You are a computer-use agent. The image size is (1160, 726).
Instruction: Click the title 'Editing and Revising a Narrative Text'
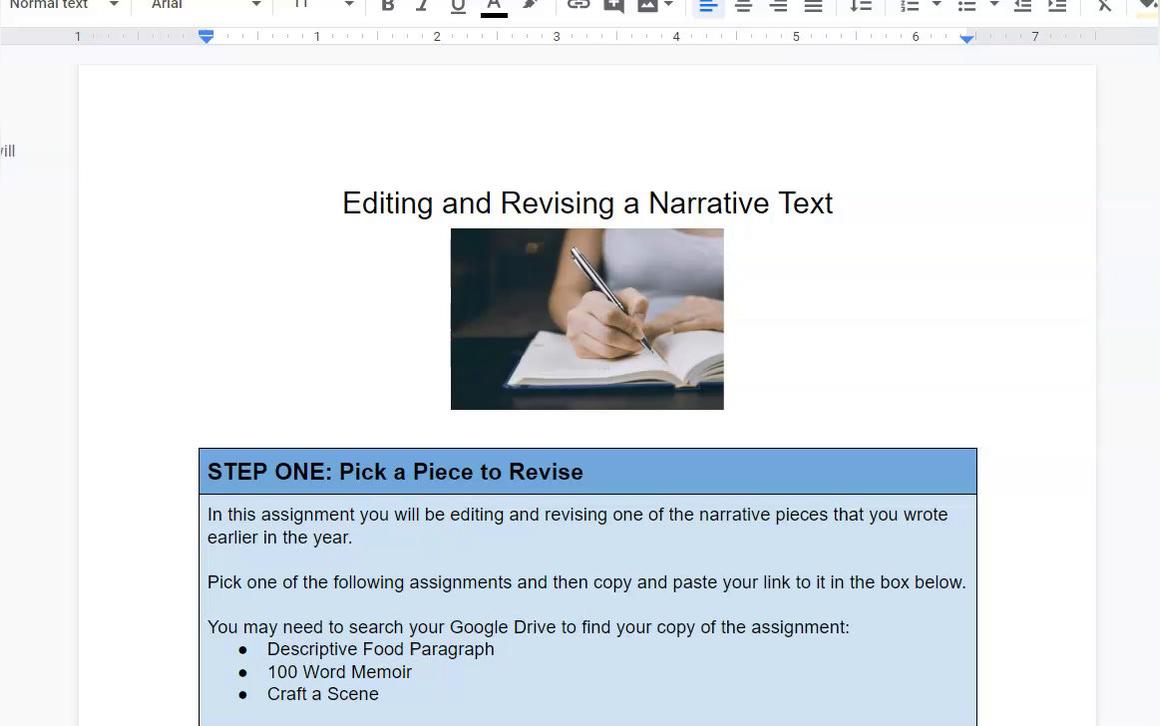[587, 203]
